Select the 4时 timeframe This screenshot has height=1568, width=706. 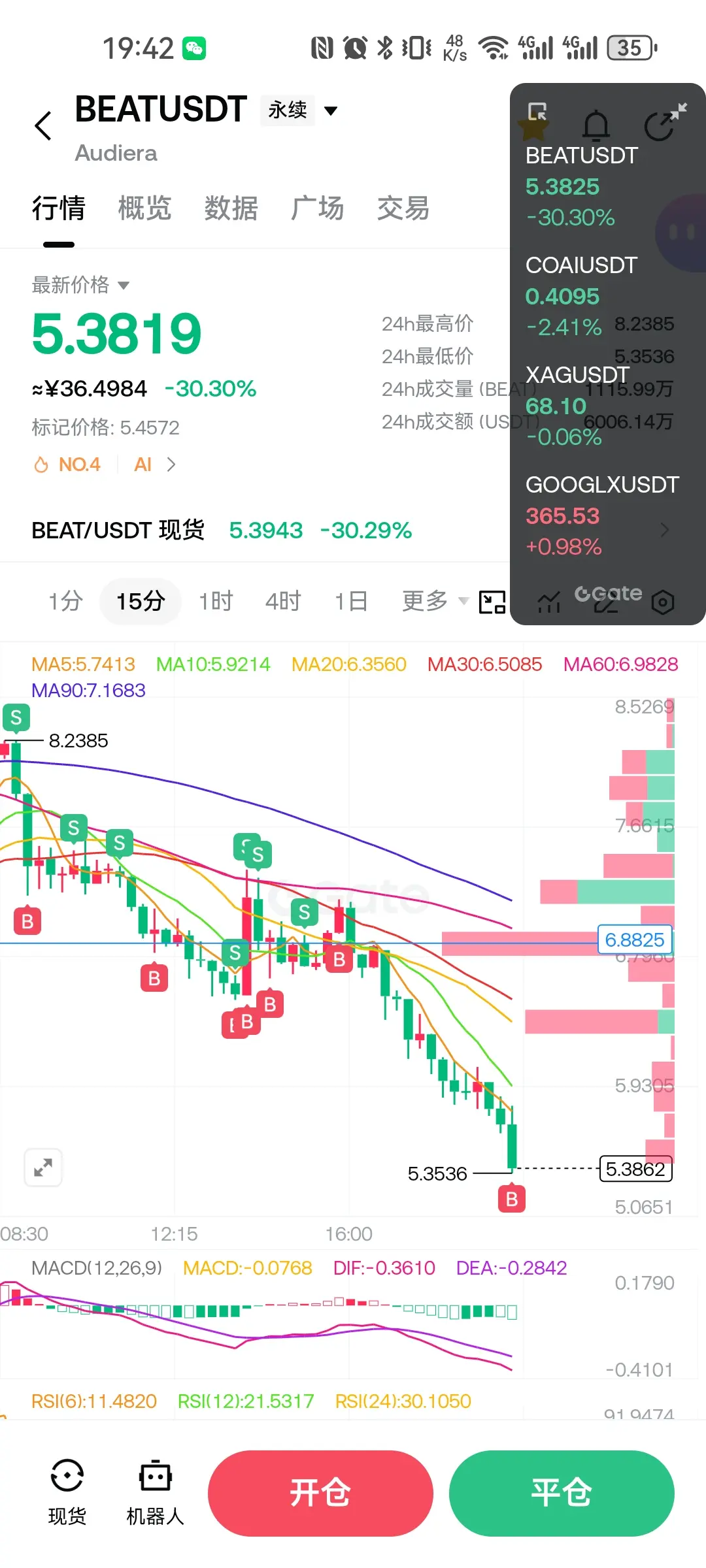click(283, 601)
